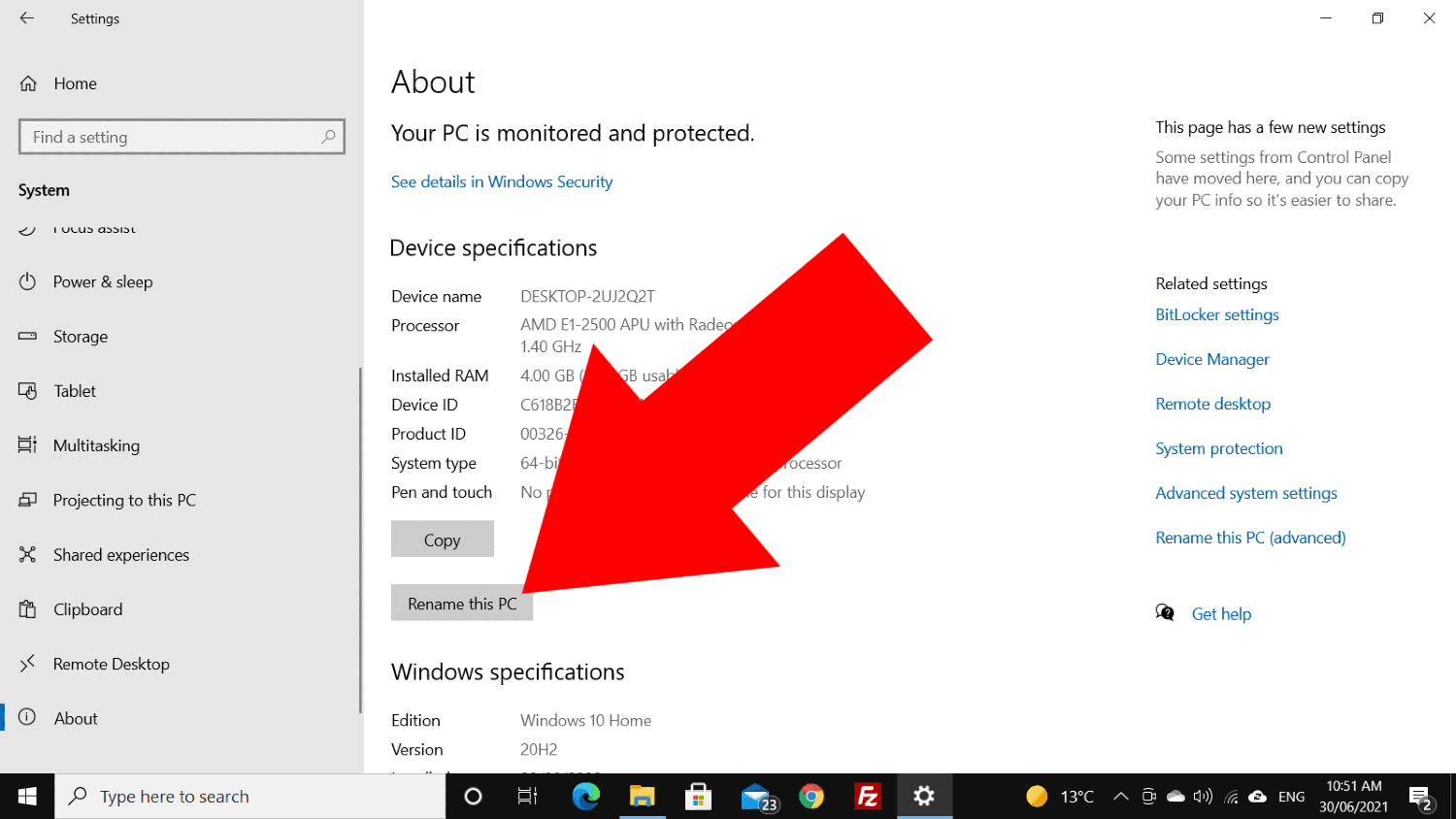This screenshot has height=819, width=1456.
Task: Open Cortana from the taskbar circle icon
Action: coord(473,797)
